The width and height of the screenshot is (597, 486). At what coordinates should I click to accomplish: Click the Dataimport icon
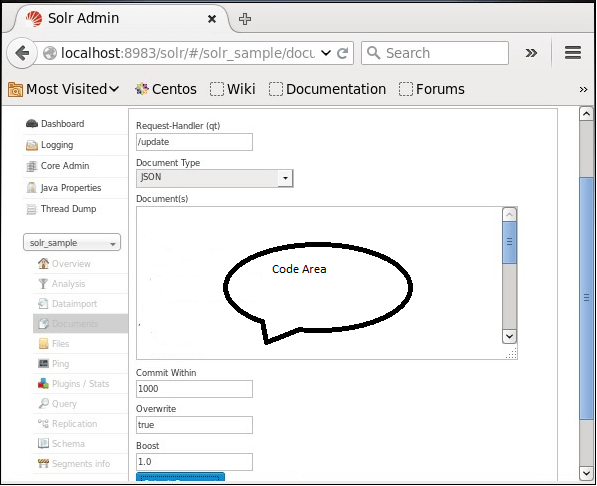coord(43,304)
